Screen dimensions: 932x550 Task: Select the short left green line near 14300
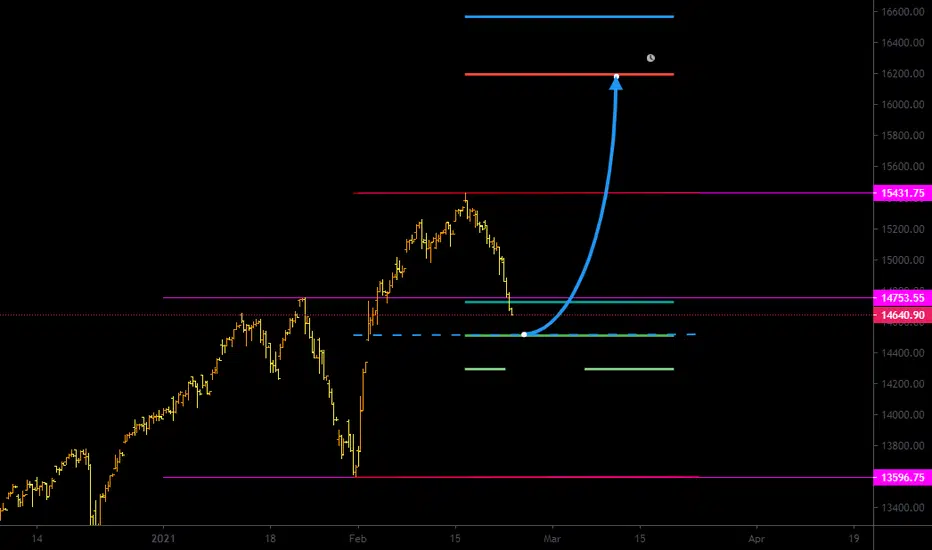pyautogui.click(x=485, y=369)
